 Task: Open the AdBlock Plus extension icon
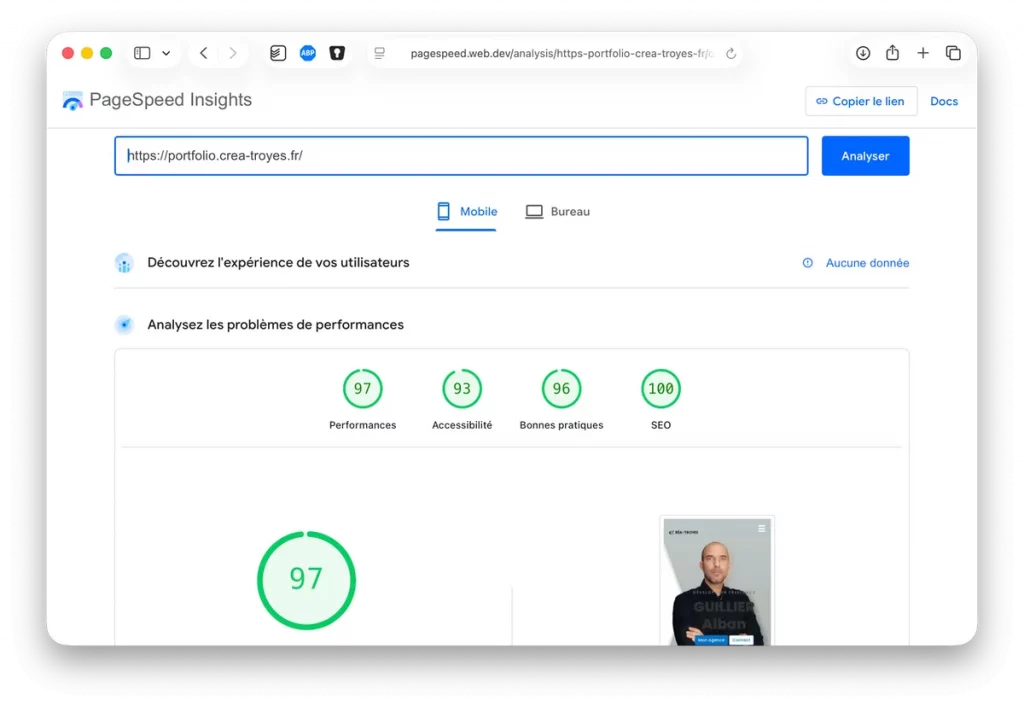point(307,52)
